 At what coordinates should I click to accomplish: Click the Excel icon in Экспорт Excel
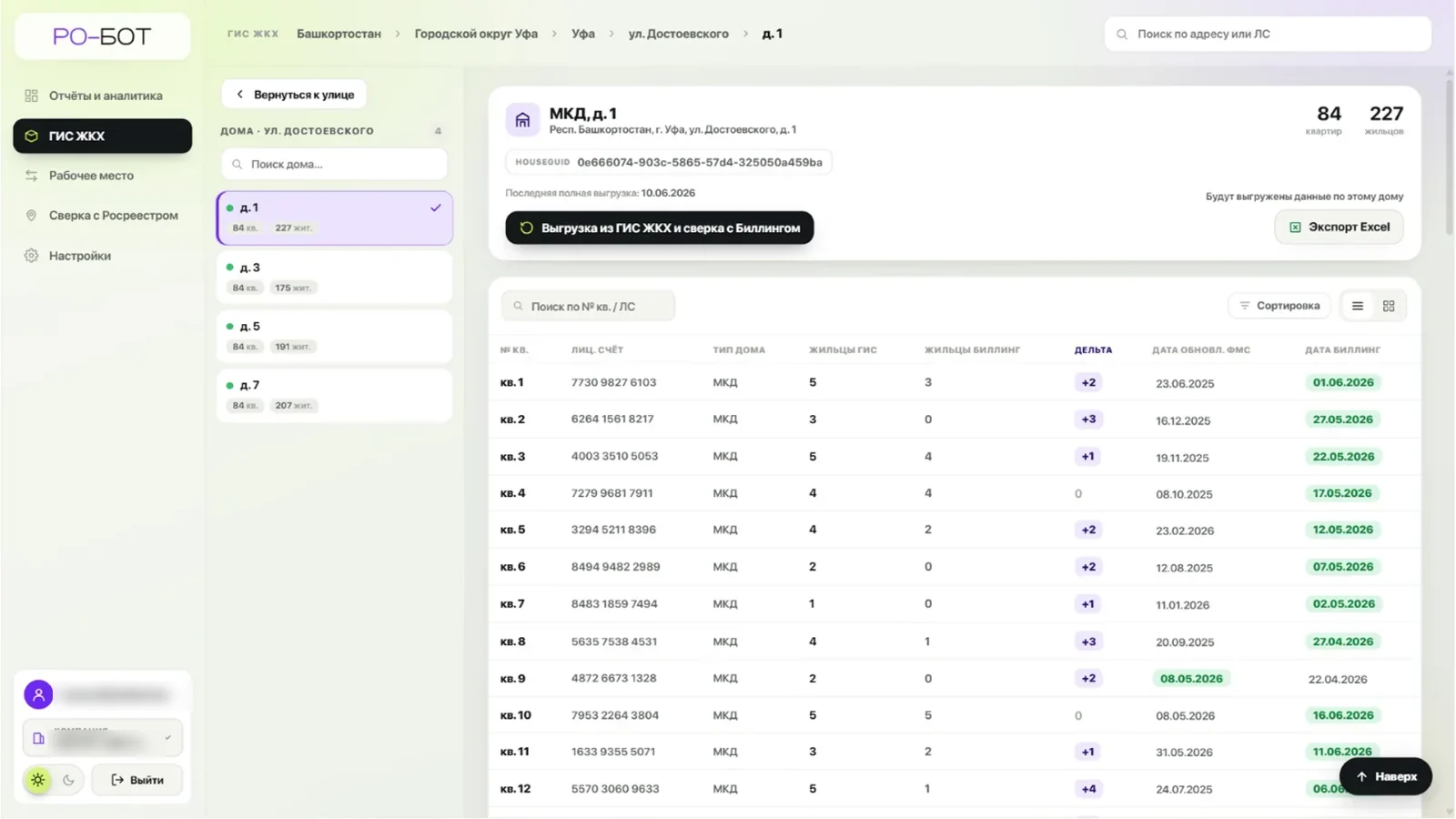tap(1295, 227)
